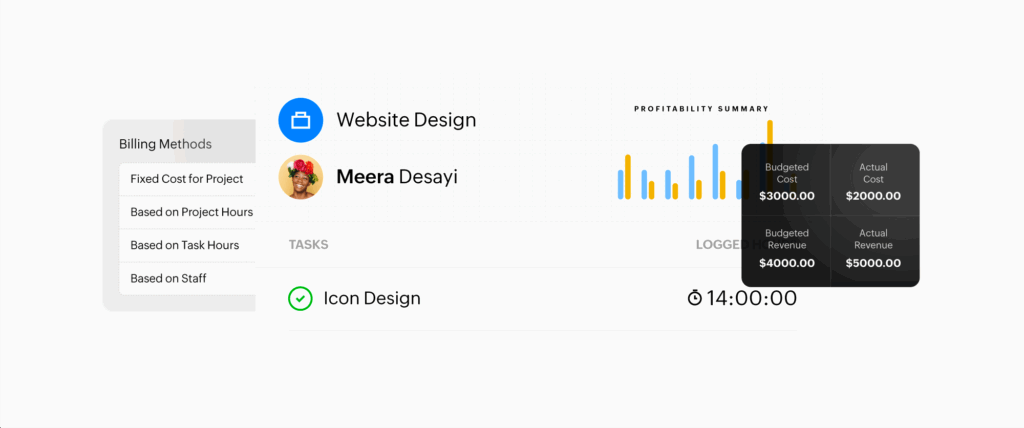Open the Icon Design task

(x=372, y=298)
